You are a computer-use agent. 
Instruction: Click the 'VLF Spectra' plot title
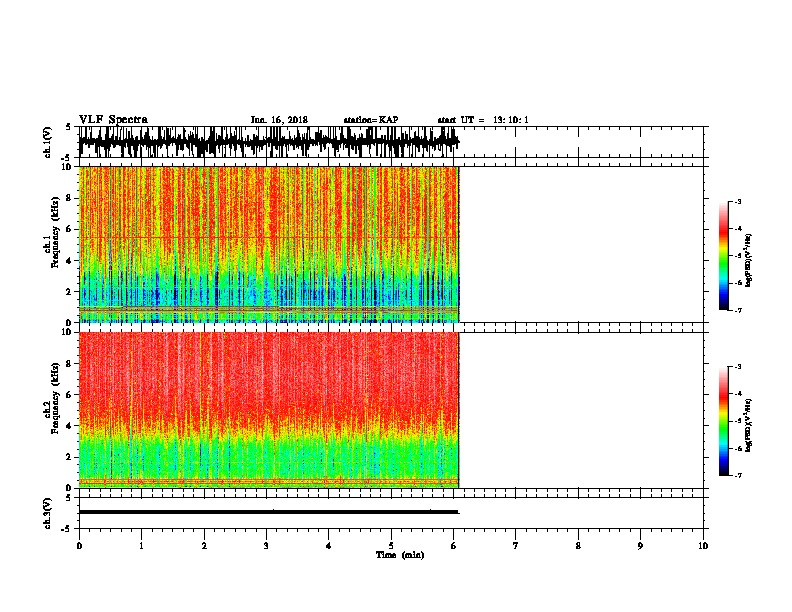pyautogui.click(x=113, y=120)
